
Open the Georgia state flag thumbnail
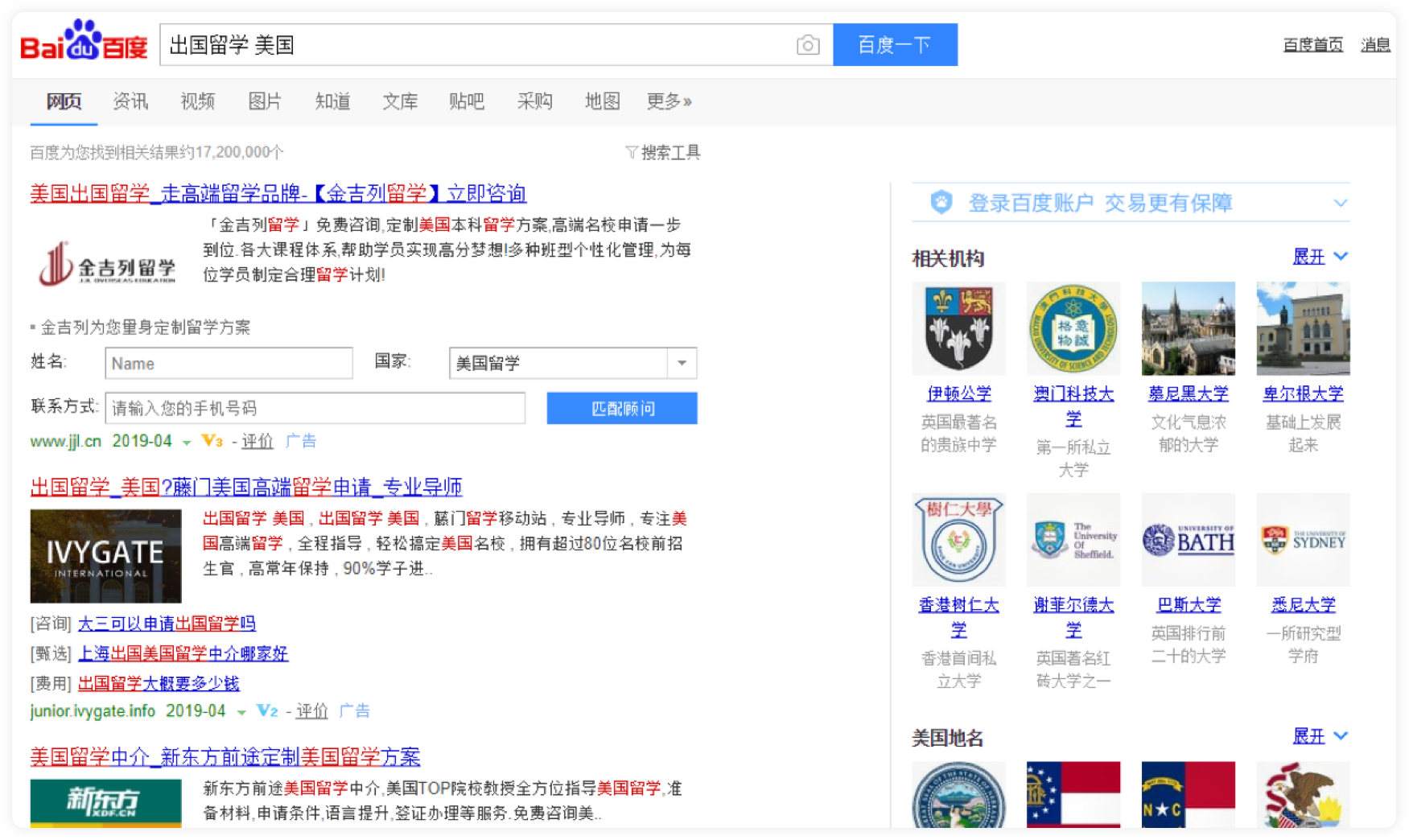pos(1073,794)
